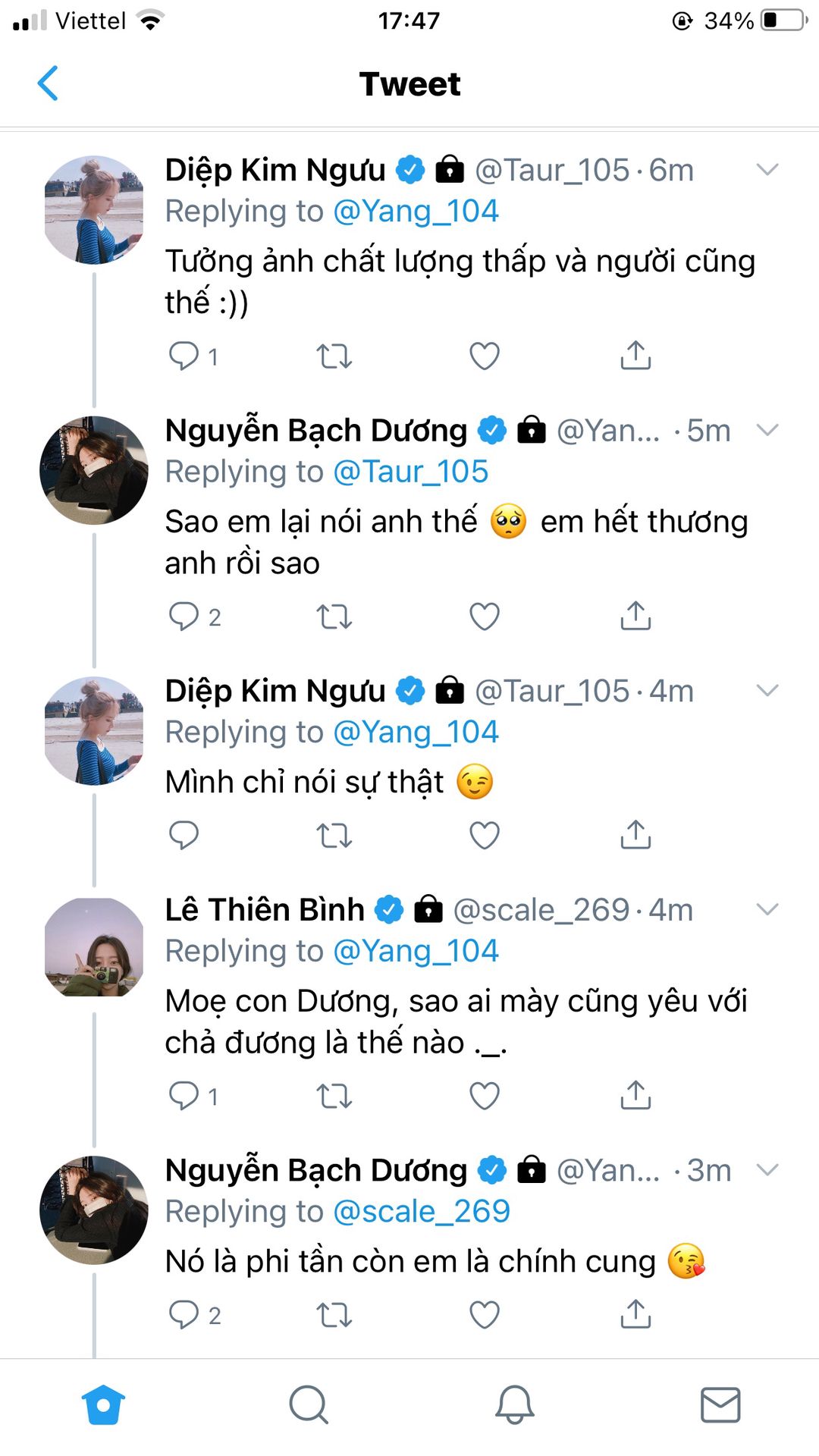Open the @scale_269 mention link

pyautogui.click(x=422, y=1211)
